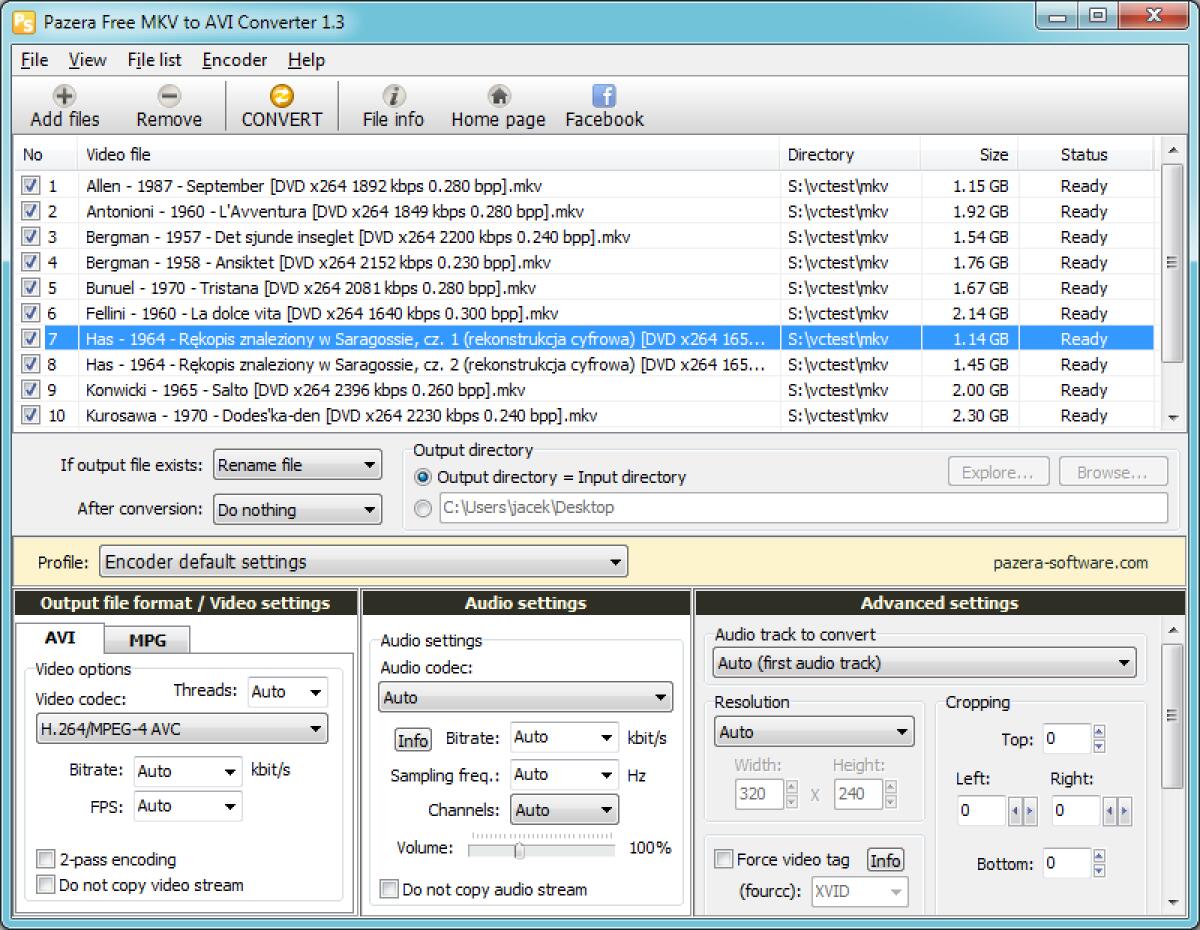
Task: Uncheck the Bunuel - Tristana file
Action: point(31,287)
